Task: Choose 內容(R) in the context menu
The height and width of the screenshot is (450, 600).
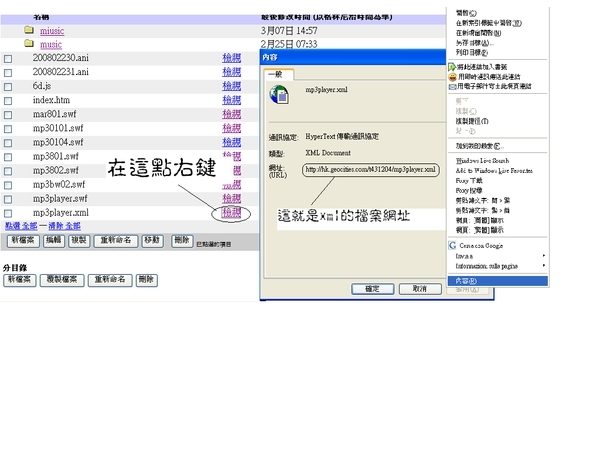Action: pyautogui.click(x=497, y=281)
